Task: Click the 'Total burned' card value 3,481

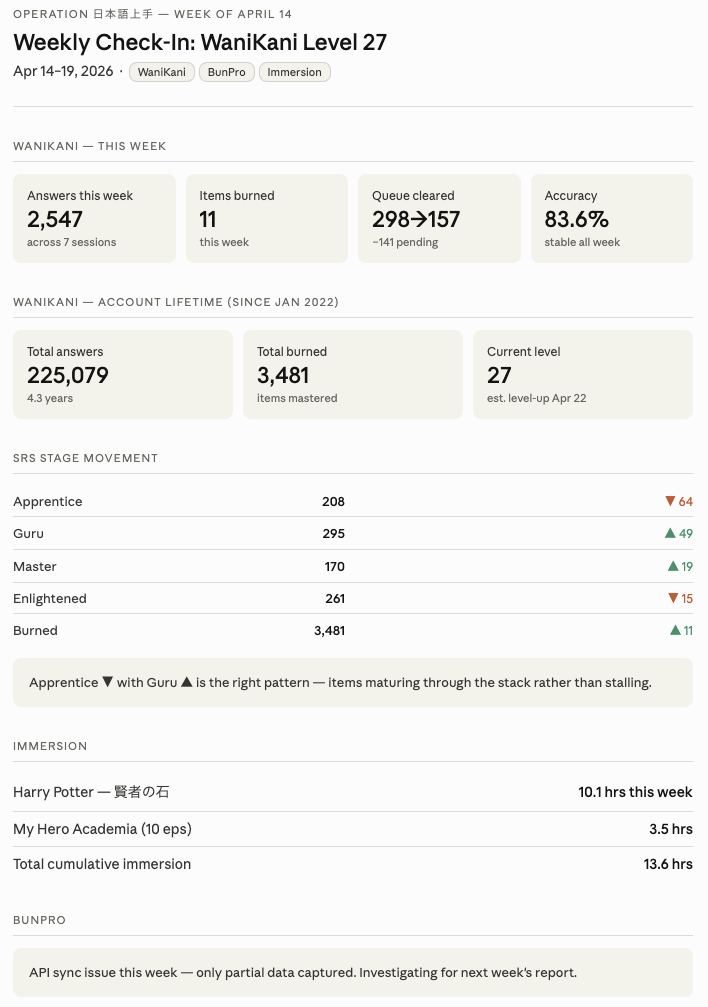Action: [x=283, y=376]
